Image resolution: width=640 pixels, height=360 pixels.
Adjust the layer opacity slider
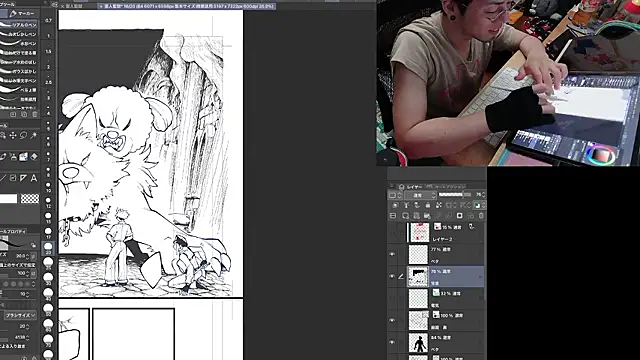click(x=455, y=195)
